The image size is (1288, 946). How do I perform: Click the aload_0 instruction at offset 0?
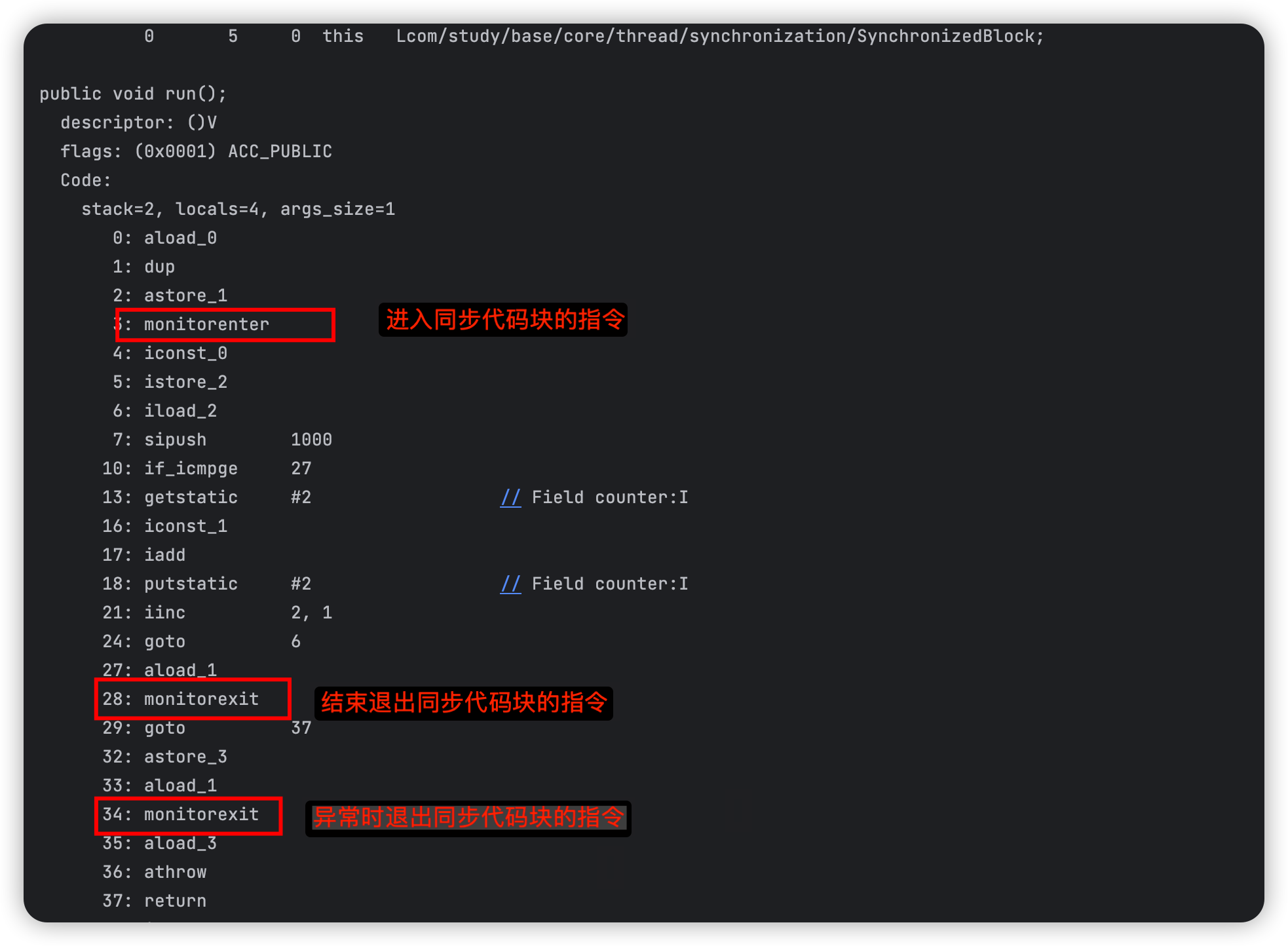click(x=180, y=238)
